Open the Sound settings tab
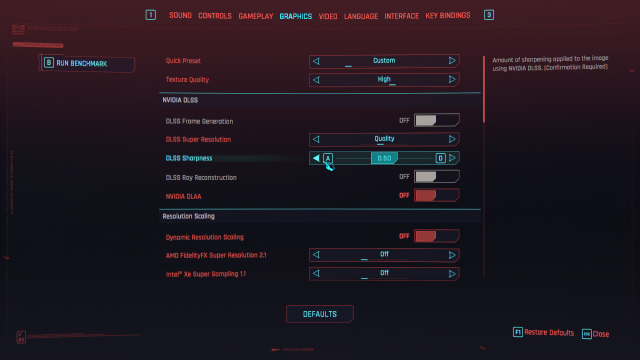This screenshot has height=360, width=640. click(x=180, y=16)
